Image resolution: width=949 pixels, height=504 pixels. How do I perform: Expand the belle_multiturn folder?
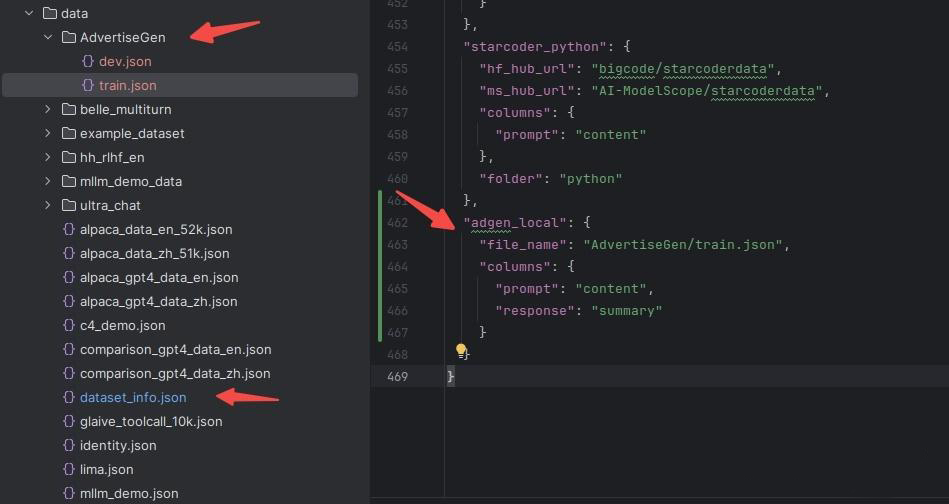click(x=48, y=110)
